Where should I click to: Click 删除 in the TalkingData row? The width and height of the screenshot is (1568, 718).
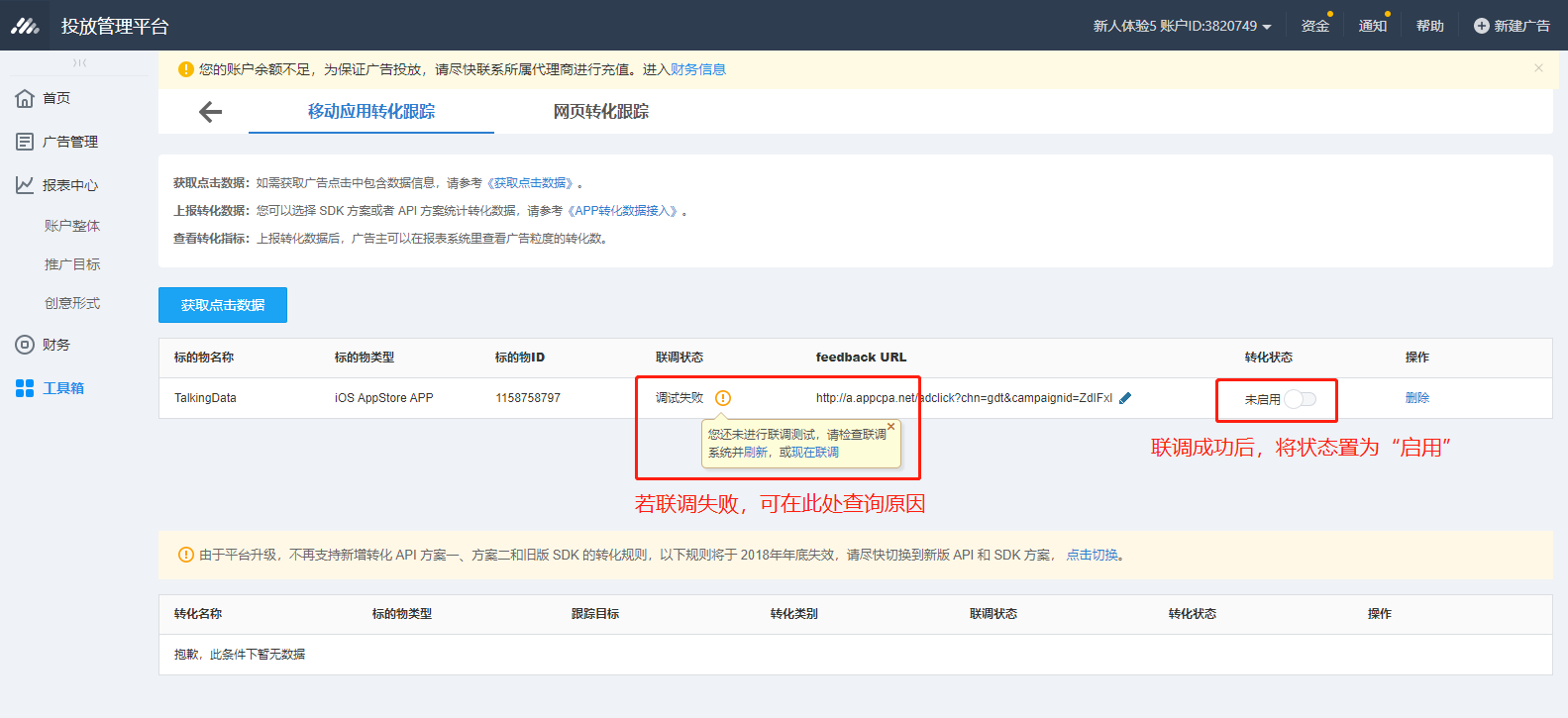pos(1417,398)
